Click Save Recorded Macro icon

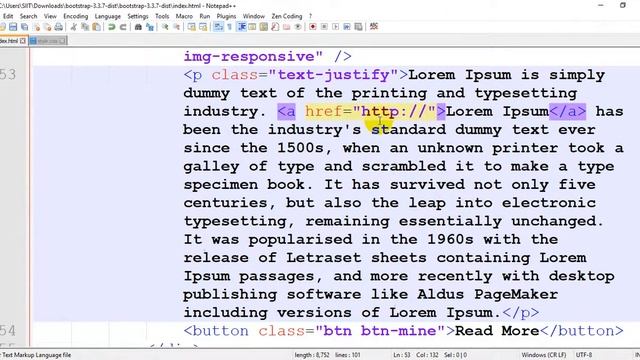click(x=358, y=27)
